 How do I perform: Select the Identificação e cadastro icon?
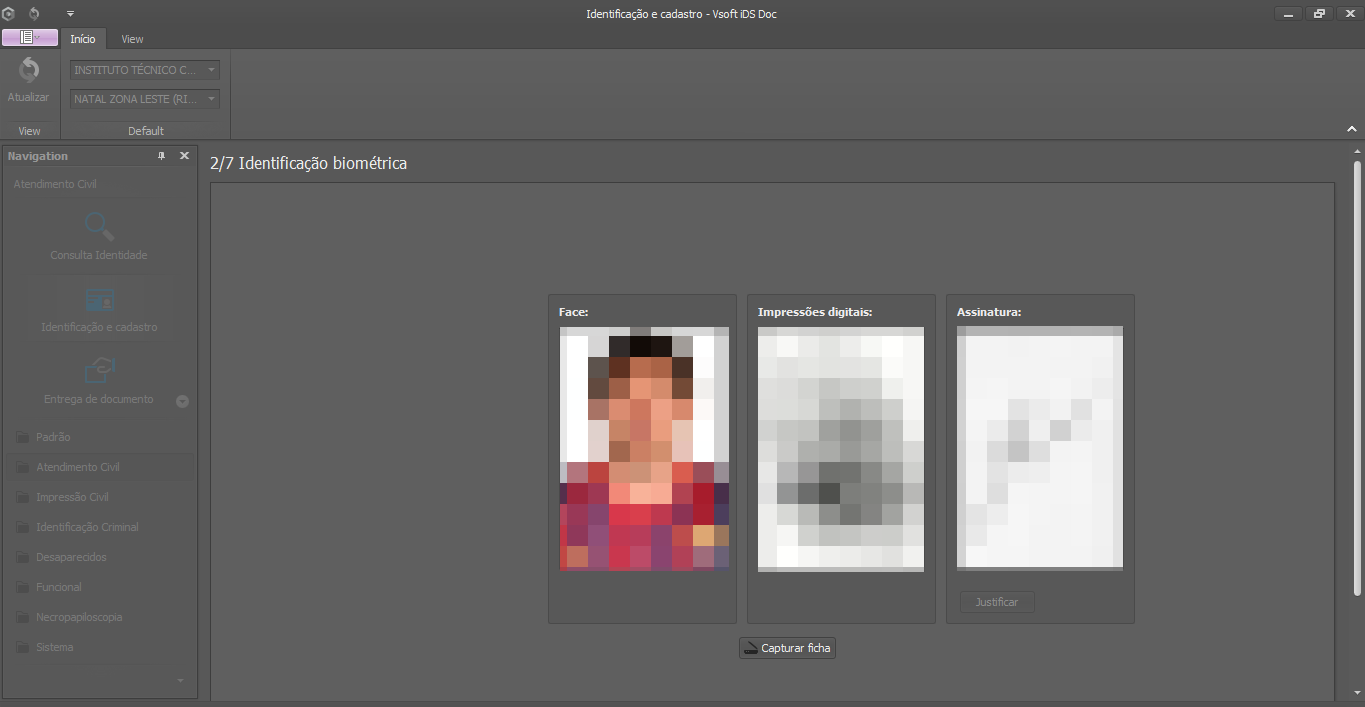[99, 299]
